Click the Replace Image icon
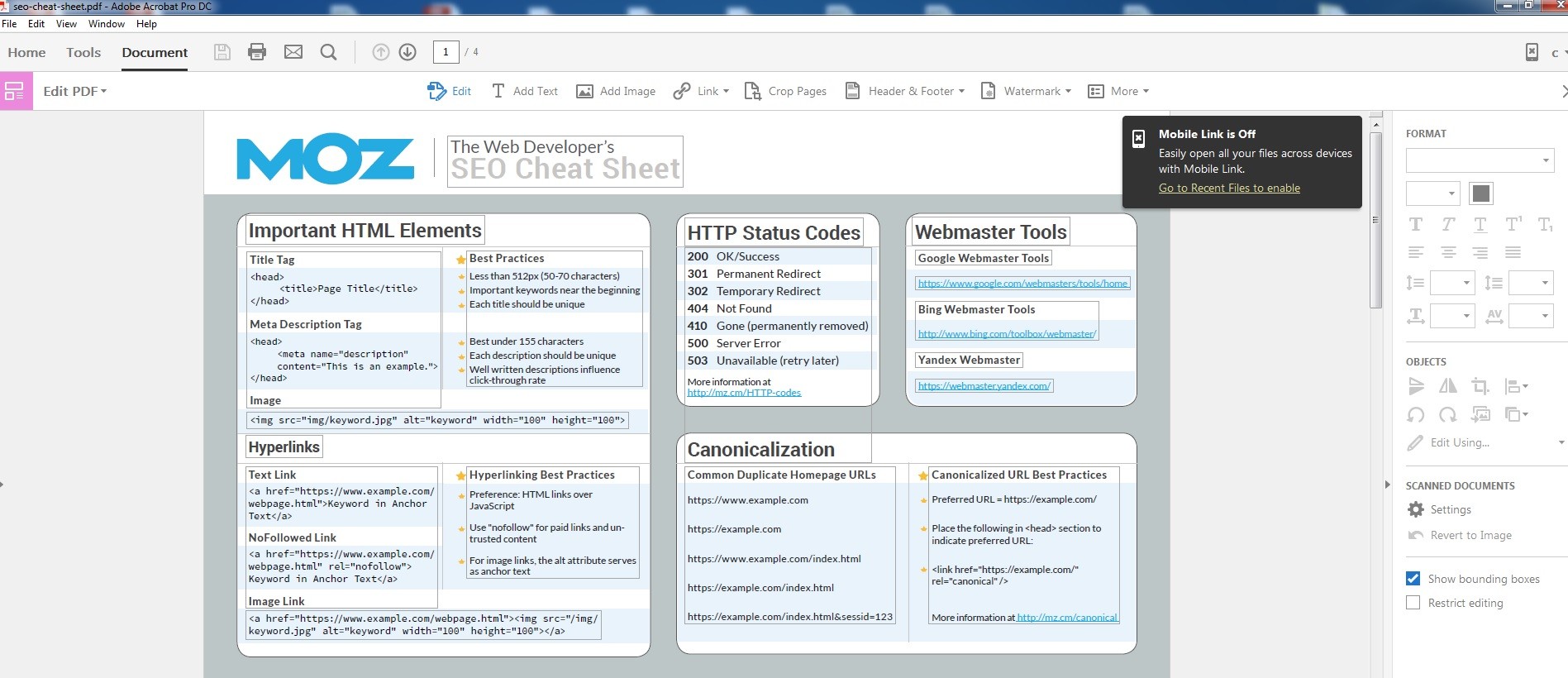1568x678 pixels. tap(1480, 414)
